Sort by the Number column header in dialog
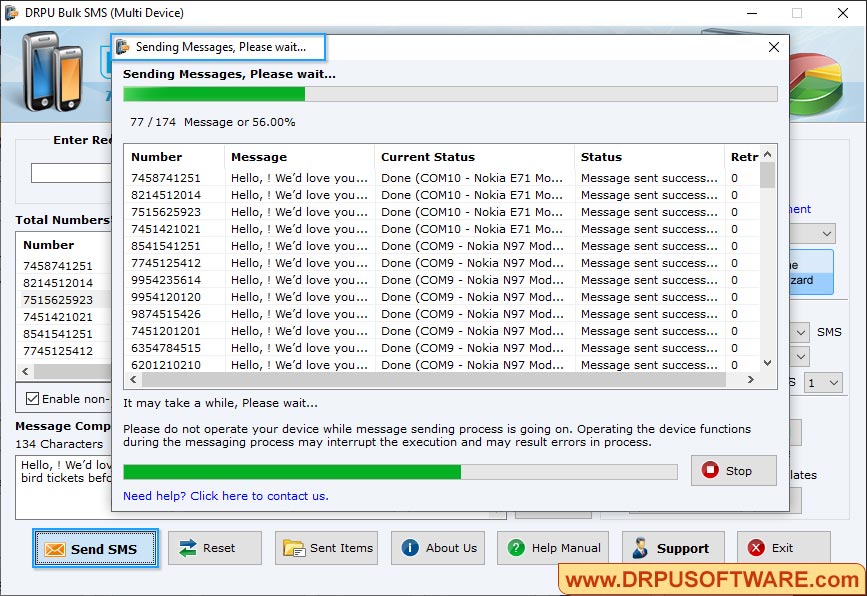Image resolution: width=867 pixels, height=596 pixels. [x=174, y=157]
